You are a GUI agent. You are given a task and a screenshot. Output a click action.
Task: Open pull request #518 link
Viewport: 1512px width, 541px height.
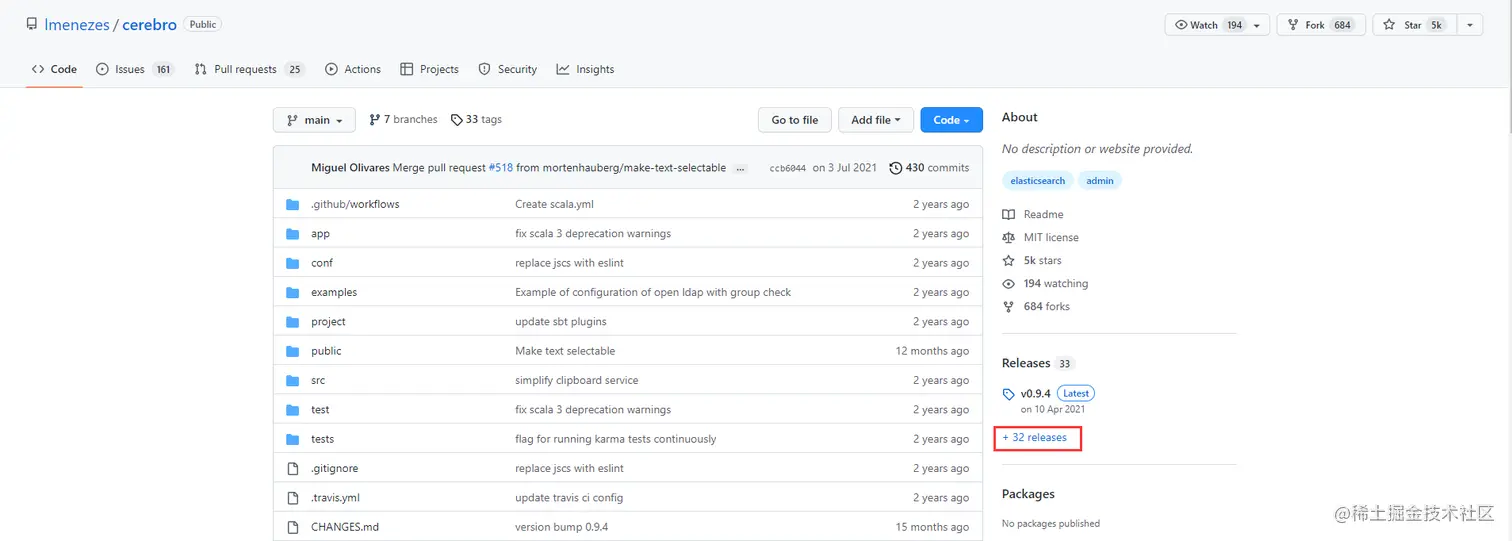coord(501,168)
